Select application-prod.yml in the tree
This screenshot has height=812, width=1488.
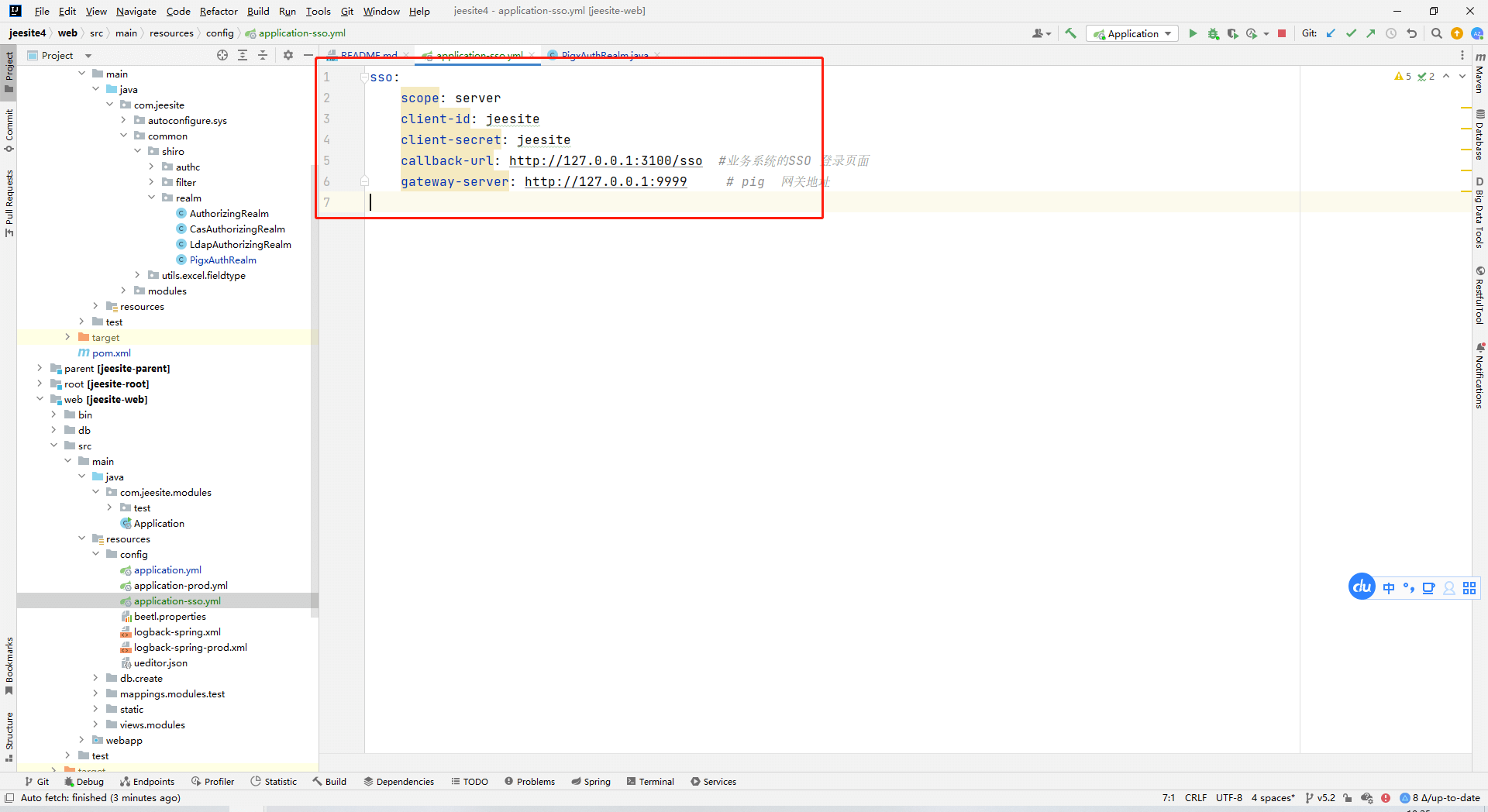[181, 585]
